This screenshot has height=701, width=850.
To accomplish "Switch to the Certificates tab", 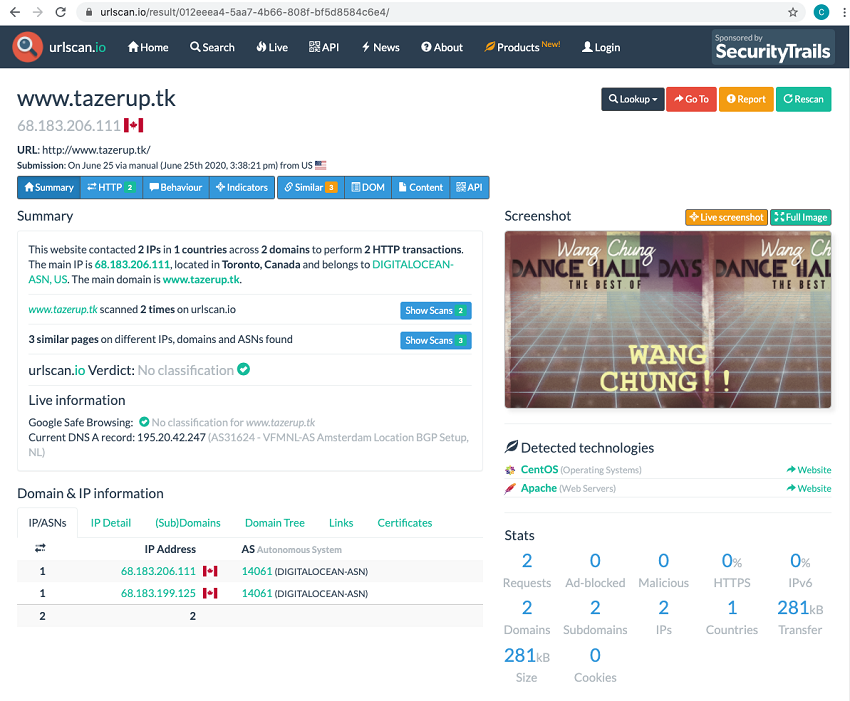I will tap(405, 523).
